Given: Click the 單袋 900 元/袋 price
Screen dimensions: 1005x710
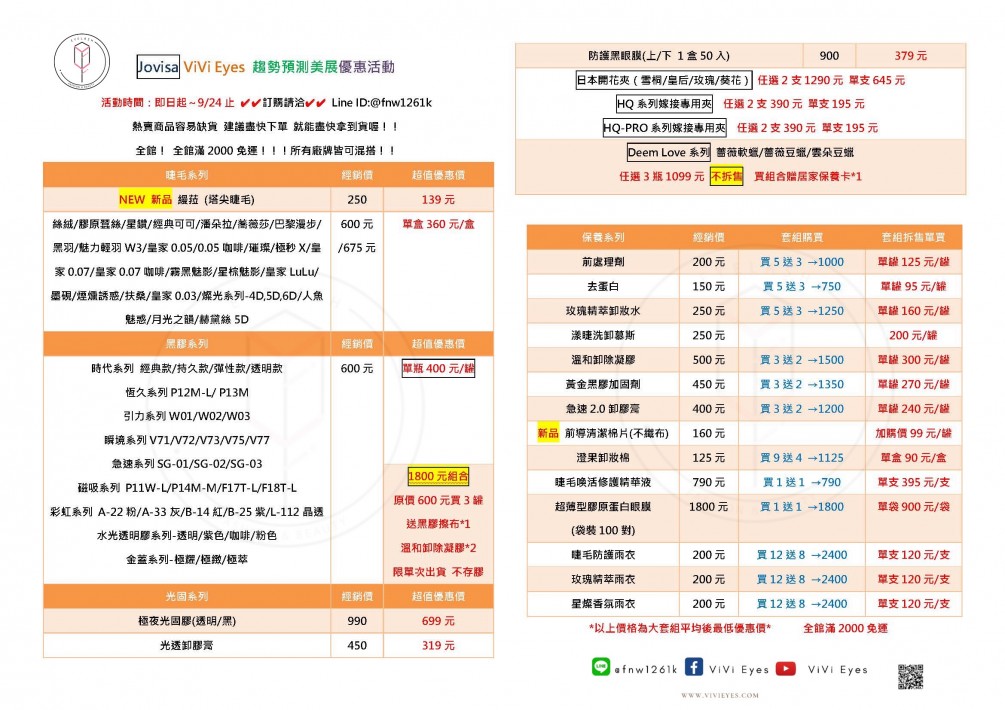Looking at the screenshot, I should pyautogui.click(x=913, y=506).
